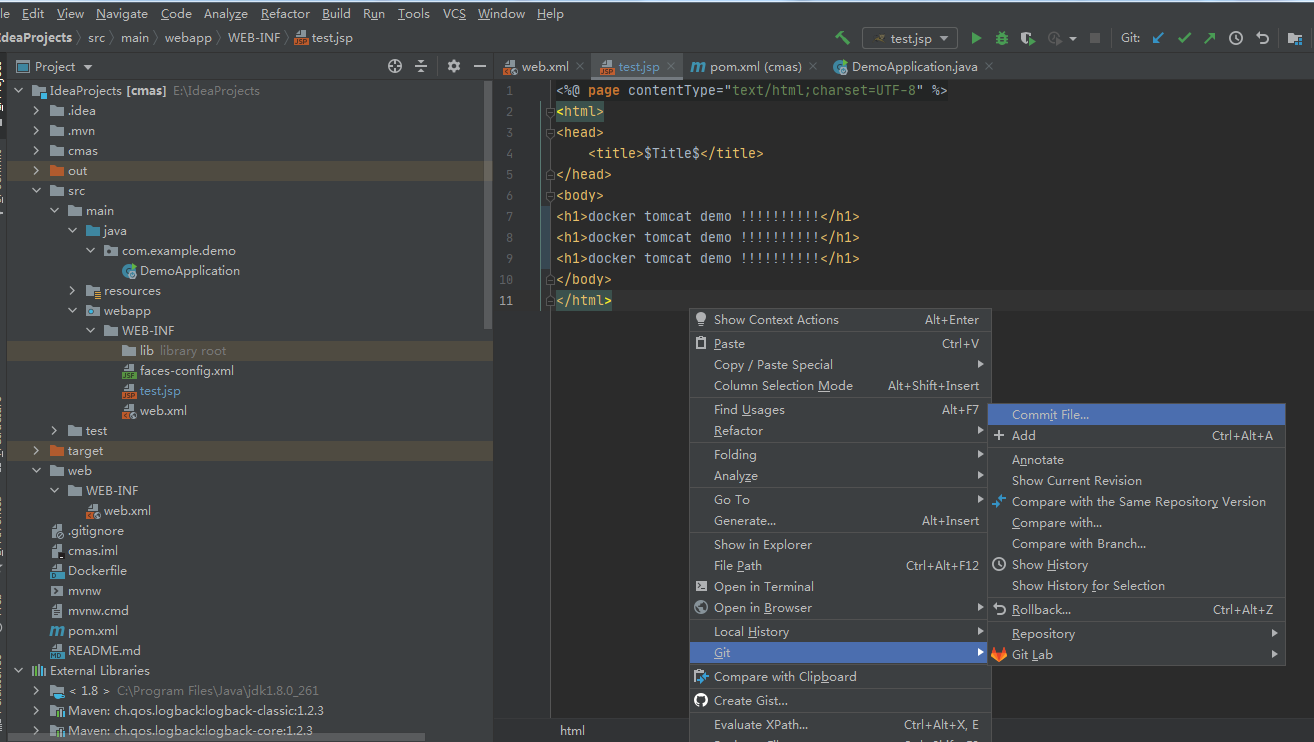Screen dimensions: 1314x742
Task: Close the test.jsp tab
Action: [x=671, y=66]
